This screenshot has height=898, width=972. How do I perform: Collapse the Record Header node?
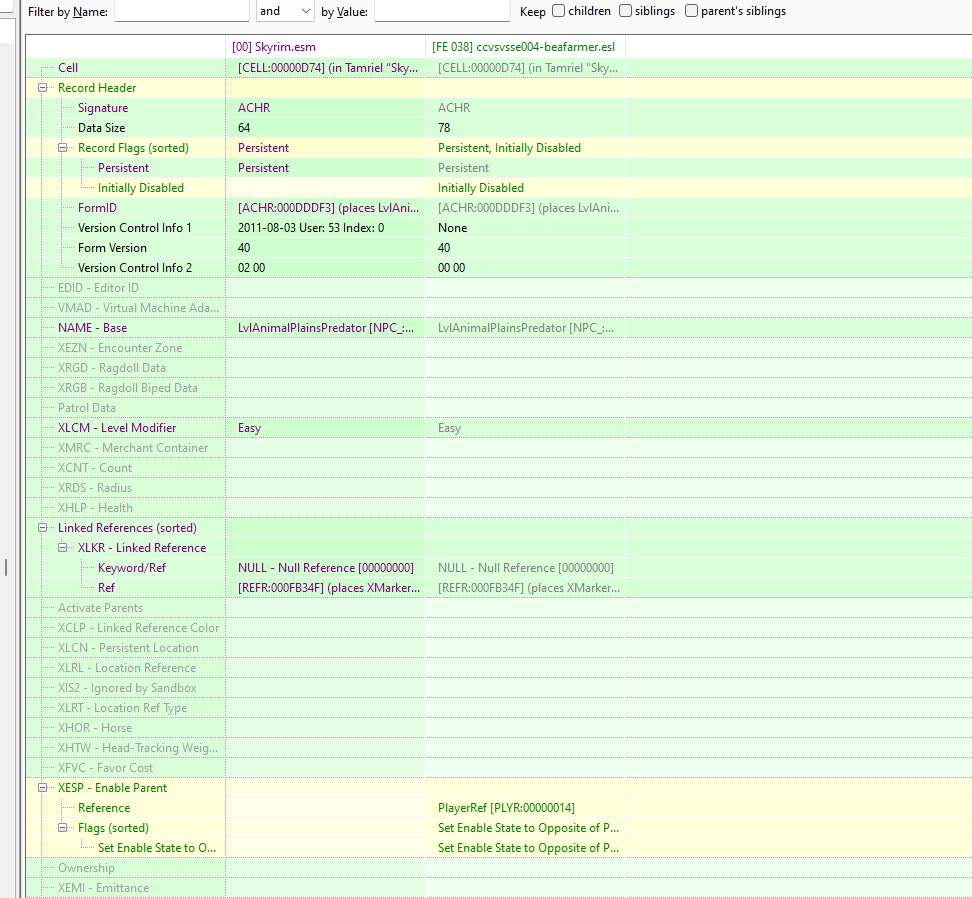click(43, 88)
